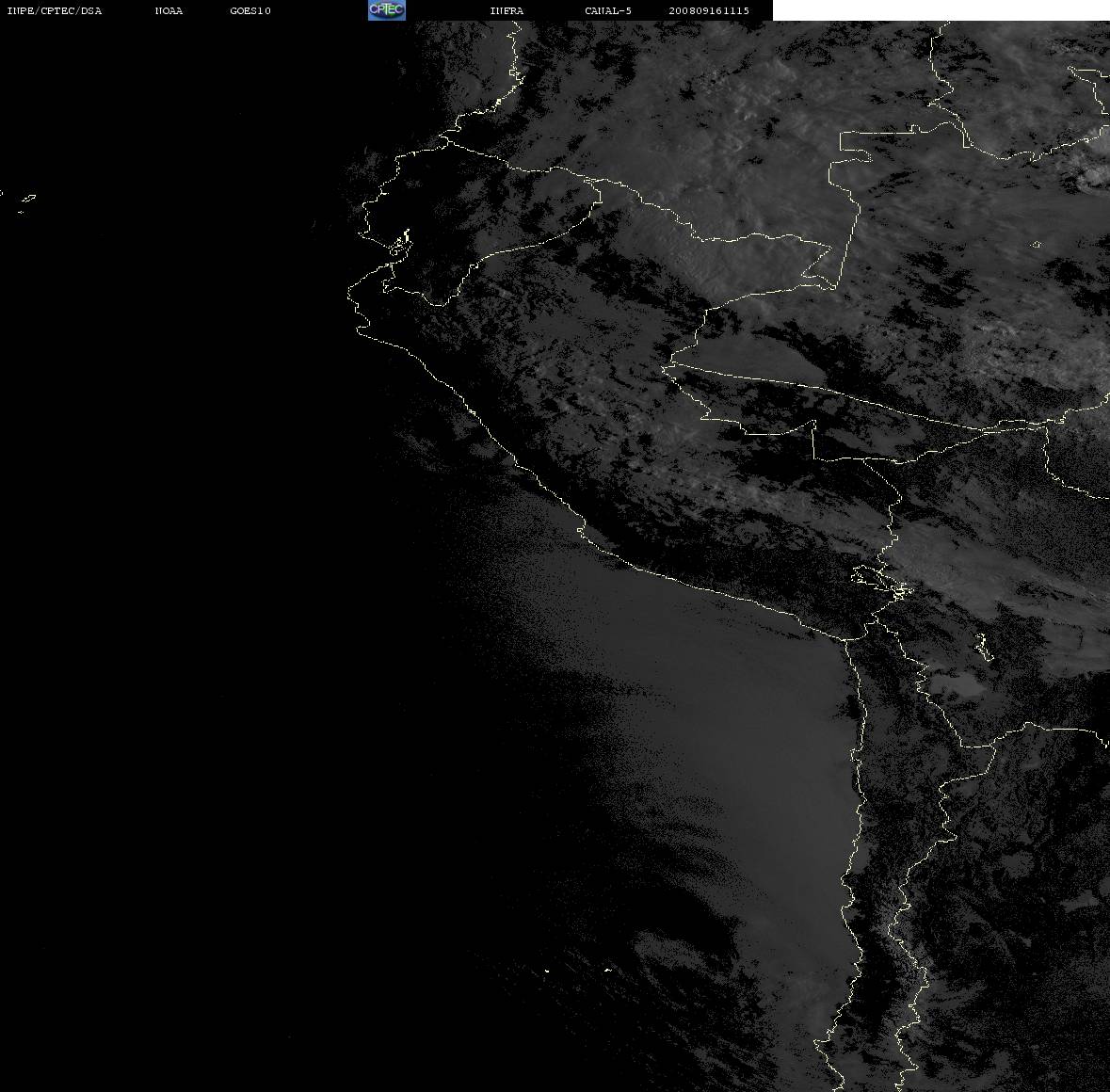Click the upper-left corner of the rectangular border outline
Screen dimensions: 1110x1092
[841, 133]
